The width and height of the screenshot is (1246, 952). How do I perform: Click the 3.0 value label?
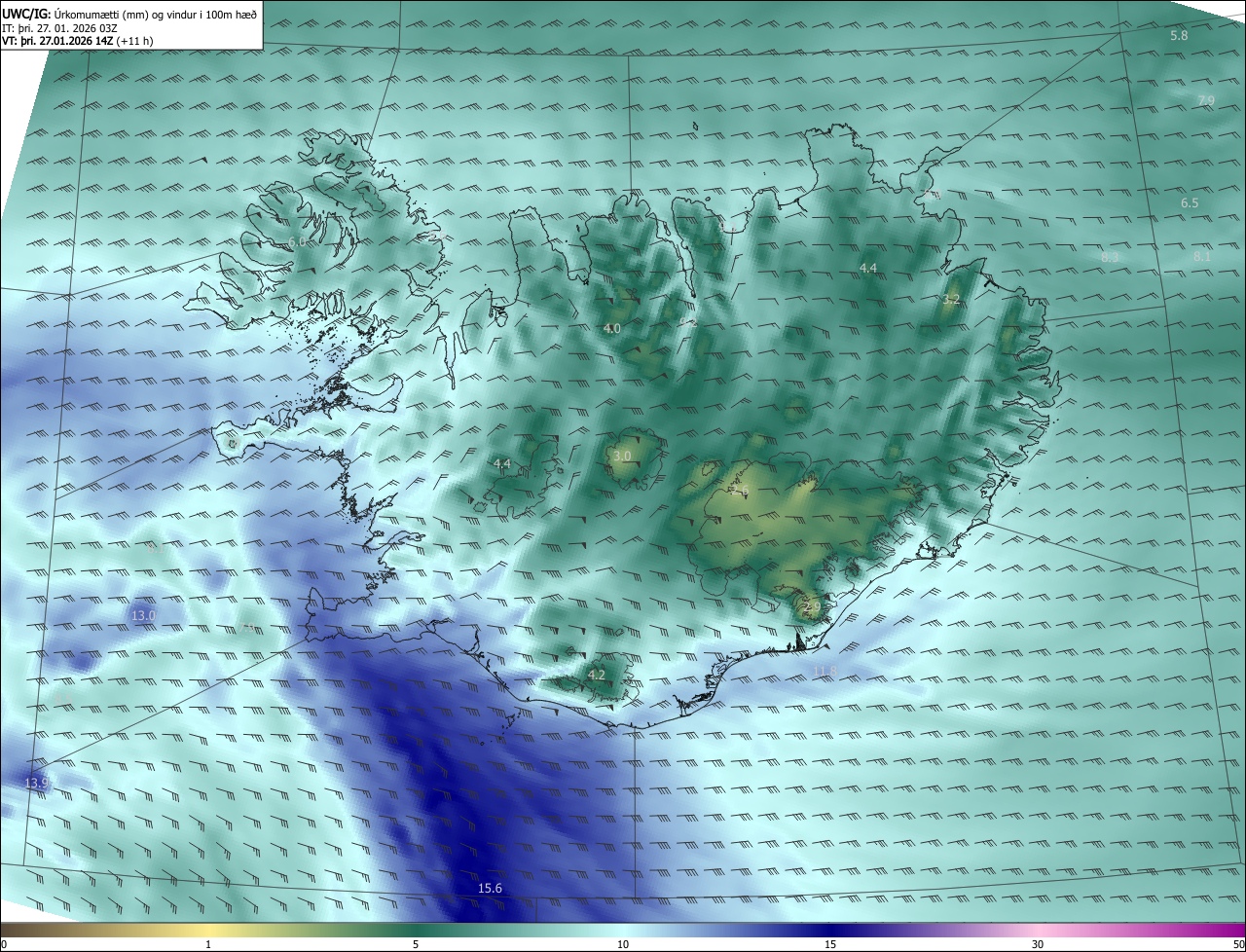click(x=622, y=456)
